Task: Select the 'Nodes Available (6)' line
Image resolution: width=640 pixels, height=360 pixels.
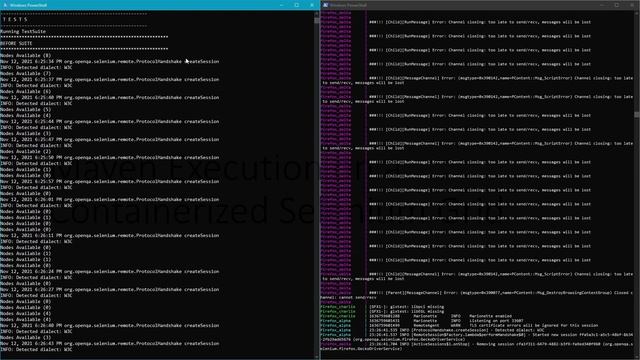Action: (25, 91)
